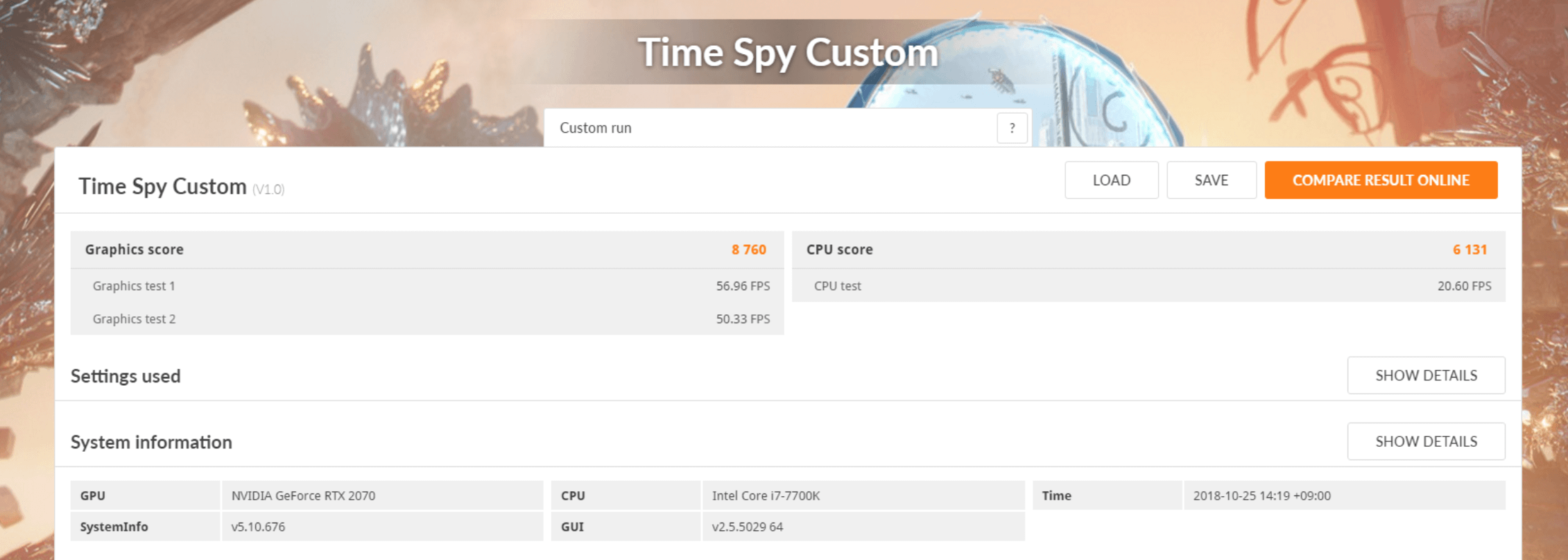Click the large Time Spy Custom banner title
This screenshot has height=560, width=1568.
click(788, 53)
